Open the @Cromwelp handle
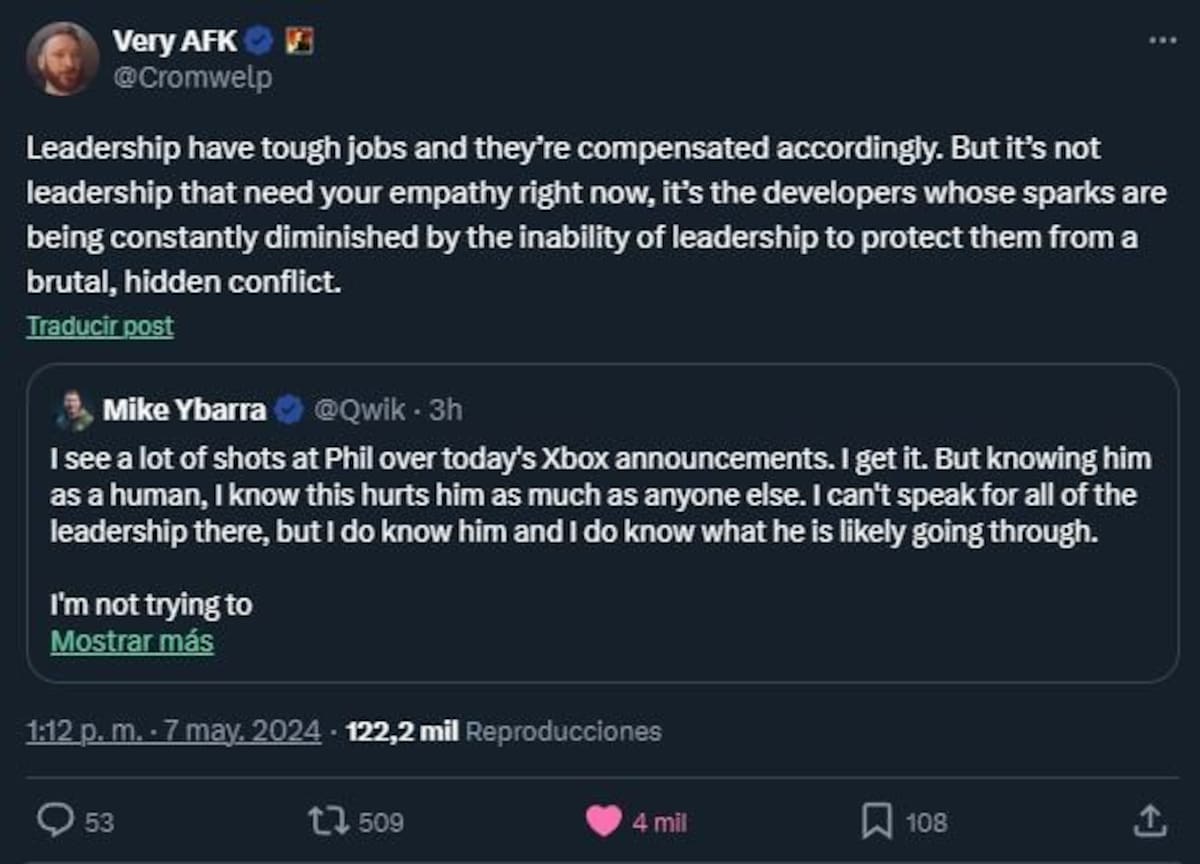The width and height of the screenshot is (1200, 864). coord(192,77)
